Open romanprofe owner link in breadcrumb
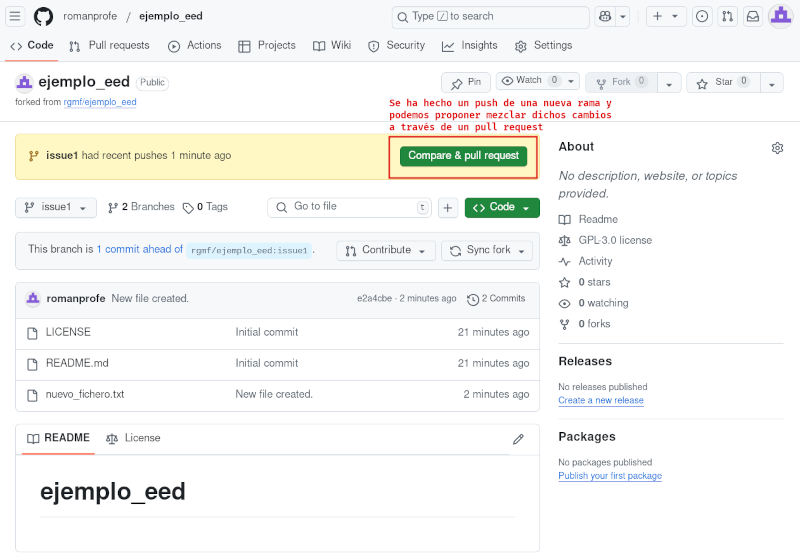 coord(90,16)
